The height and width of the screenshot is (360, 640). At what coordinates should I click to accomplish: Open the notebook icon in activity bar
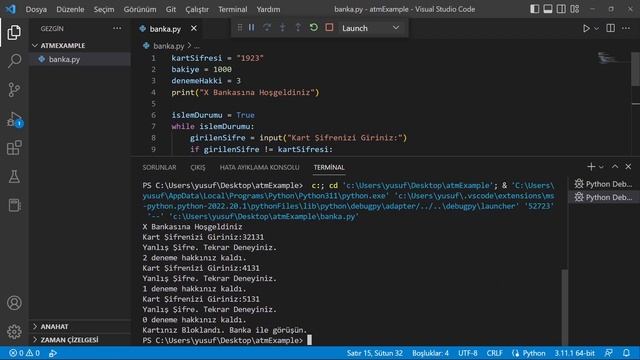[14, 205]
